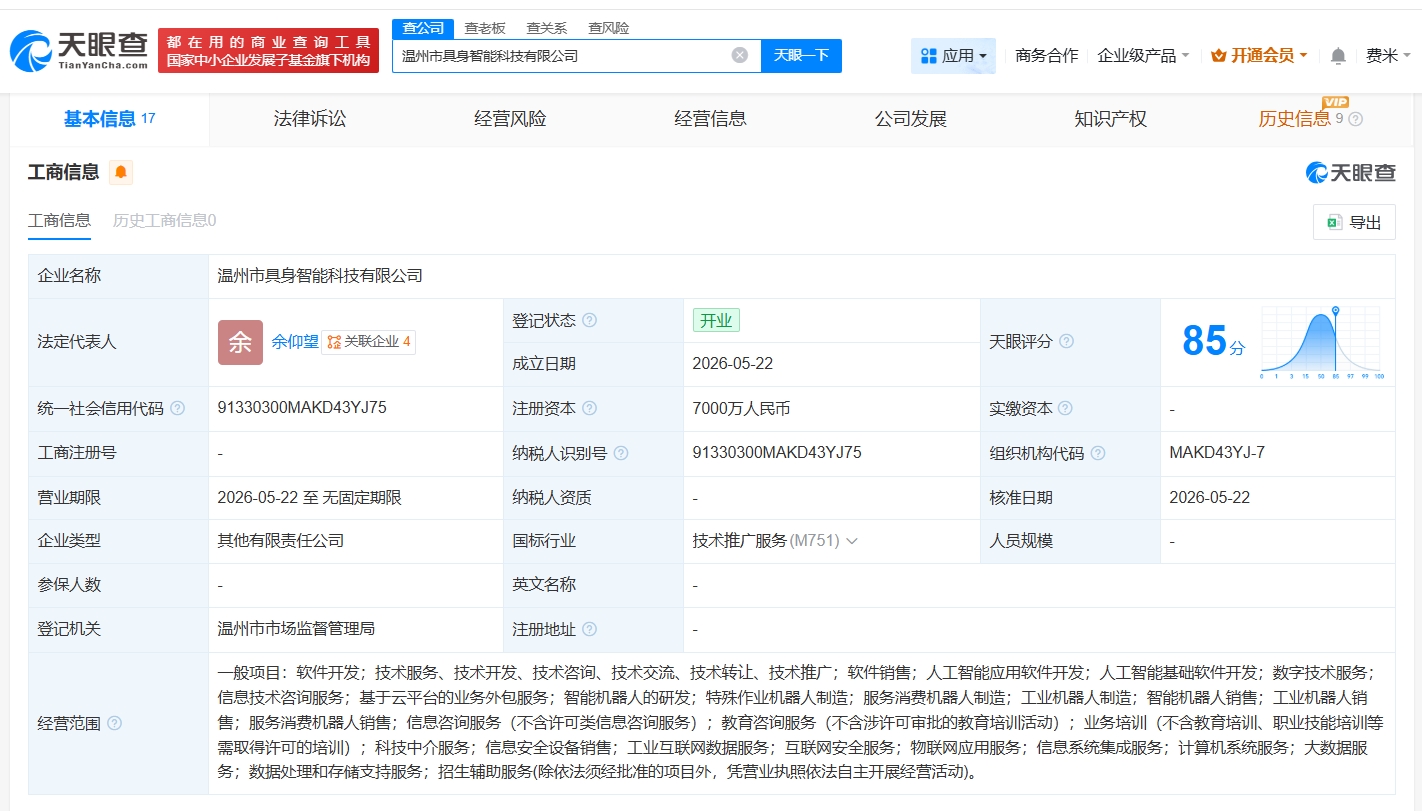The image size is (1422, 811).
Task: Click the 天眼一下 search button
Action: (801, 56)
